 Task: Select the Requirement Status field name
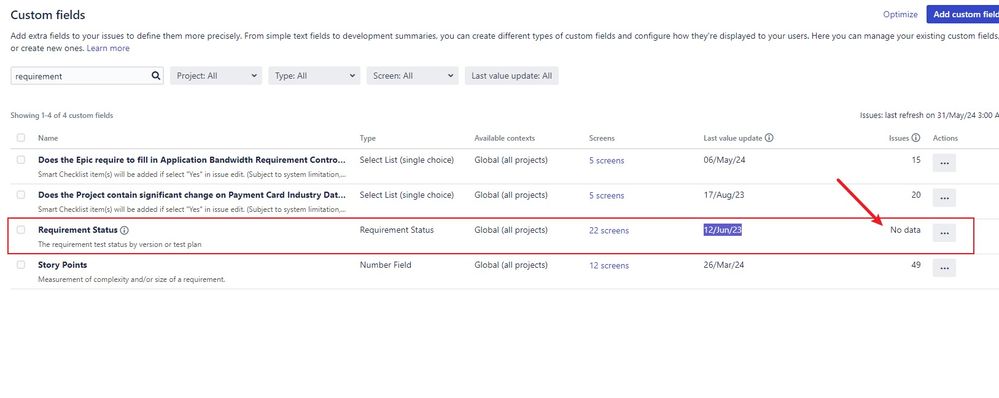point(78,230)
